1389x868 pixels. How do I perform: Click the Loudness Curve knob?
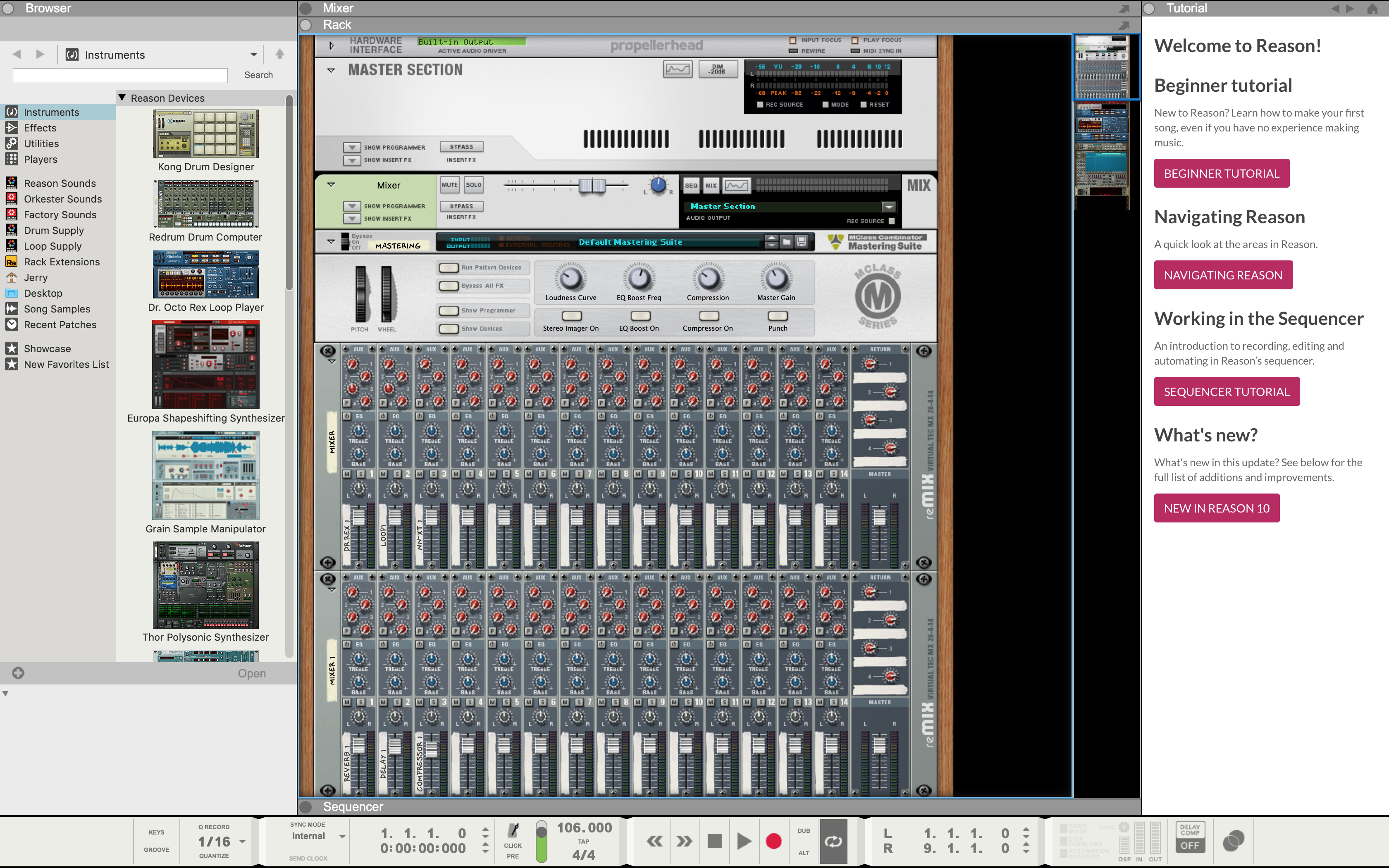[570, 279]
